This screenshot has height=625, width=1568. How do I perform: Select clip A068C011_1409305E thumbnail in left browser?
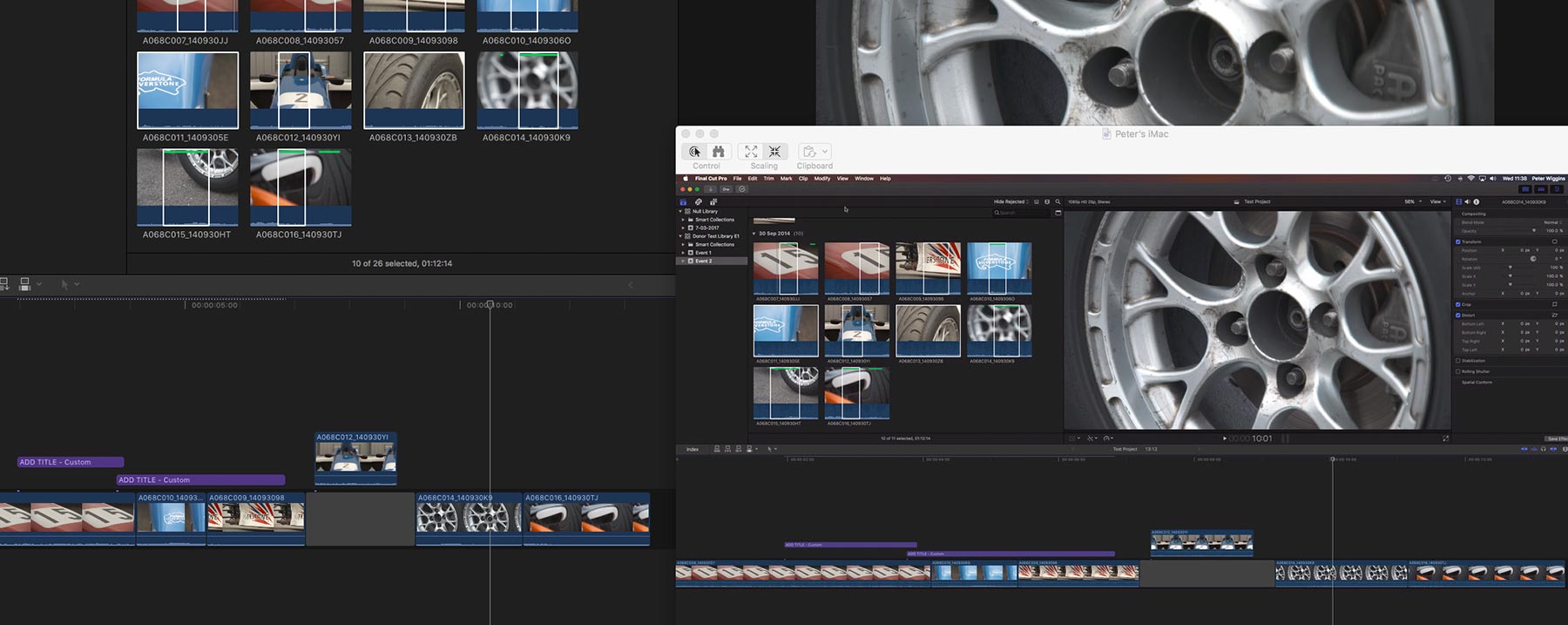click(x=187, y=90)
